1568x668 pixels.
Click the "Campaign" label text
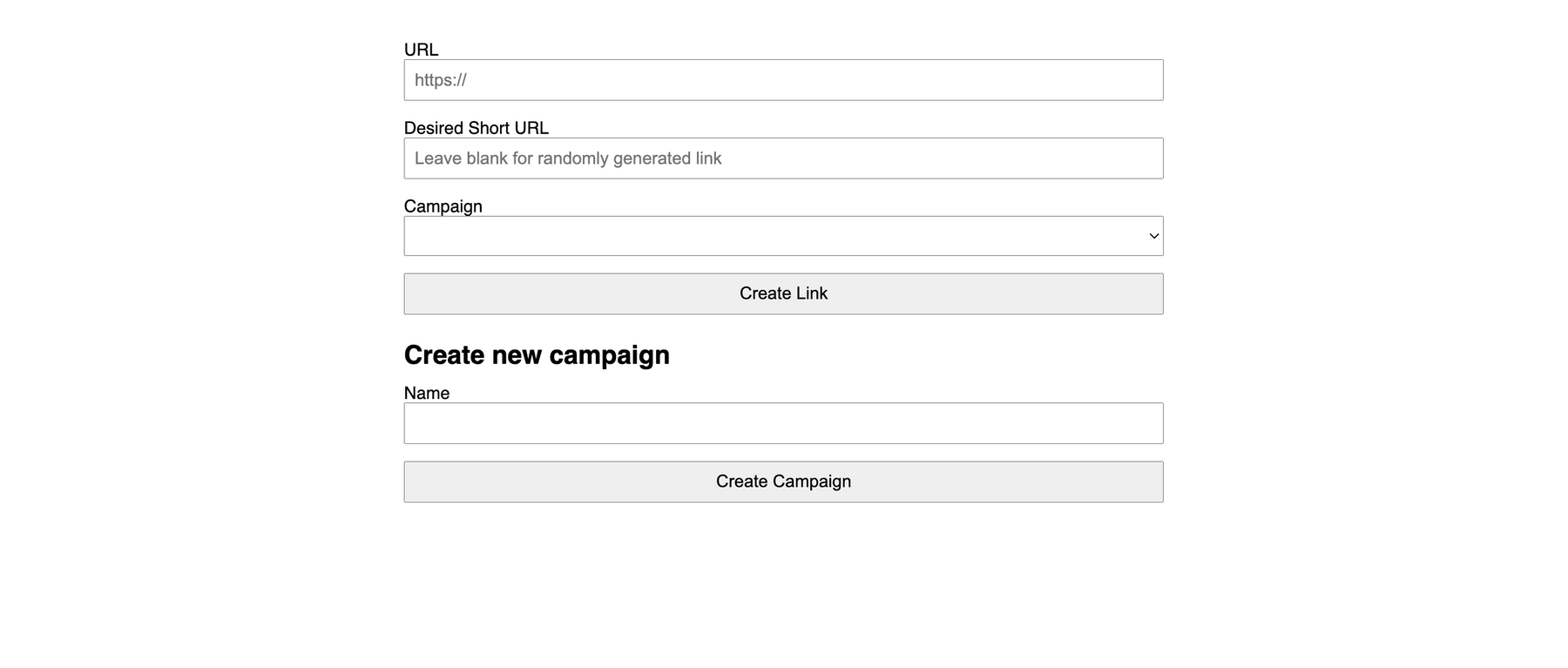tap(443, 206)
